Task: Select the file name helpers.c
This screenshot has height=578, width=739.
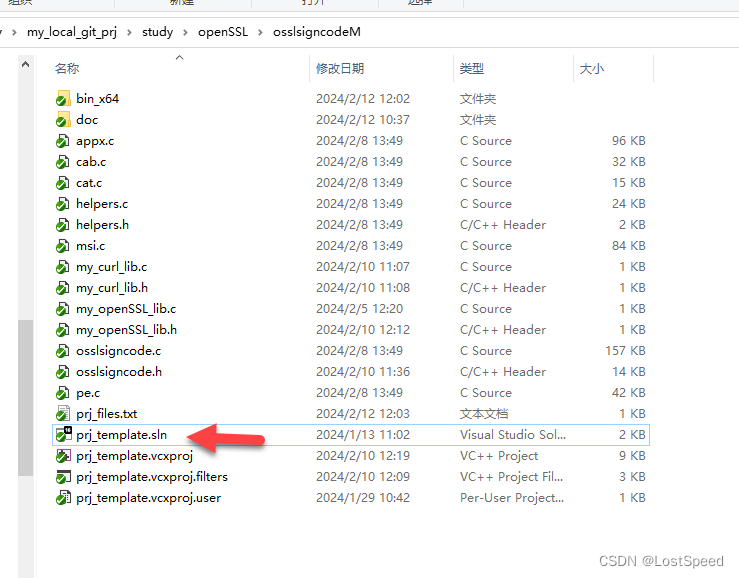Action: pyautogui.click(x=102, y=204)
